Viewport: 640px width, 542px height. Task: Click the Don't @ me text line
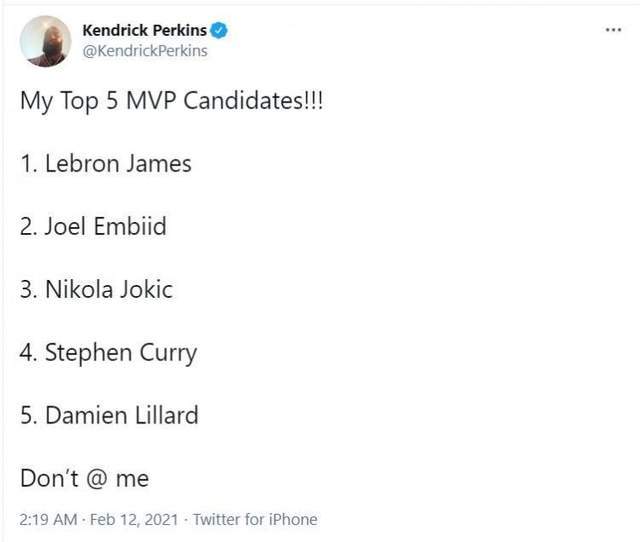84,478
